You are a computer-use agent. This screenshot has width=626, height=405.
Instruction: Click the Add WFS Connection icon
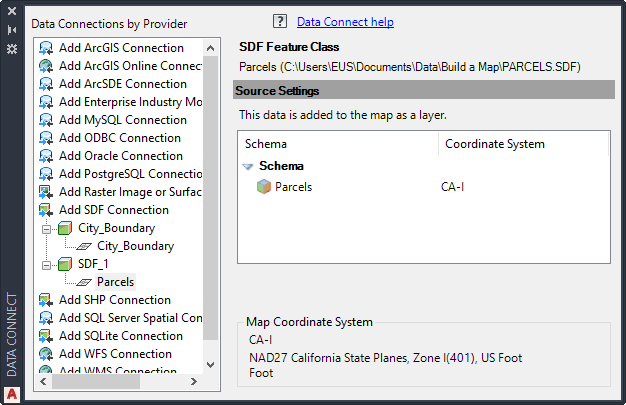46,354
